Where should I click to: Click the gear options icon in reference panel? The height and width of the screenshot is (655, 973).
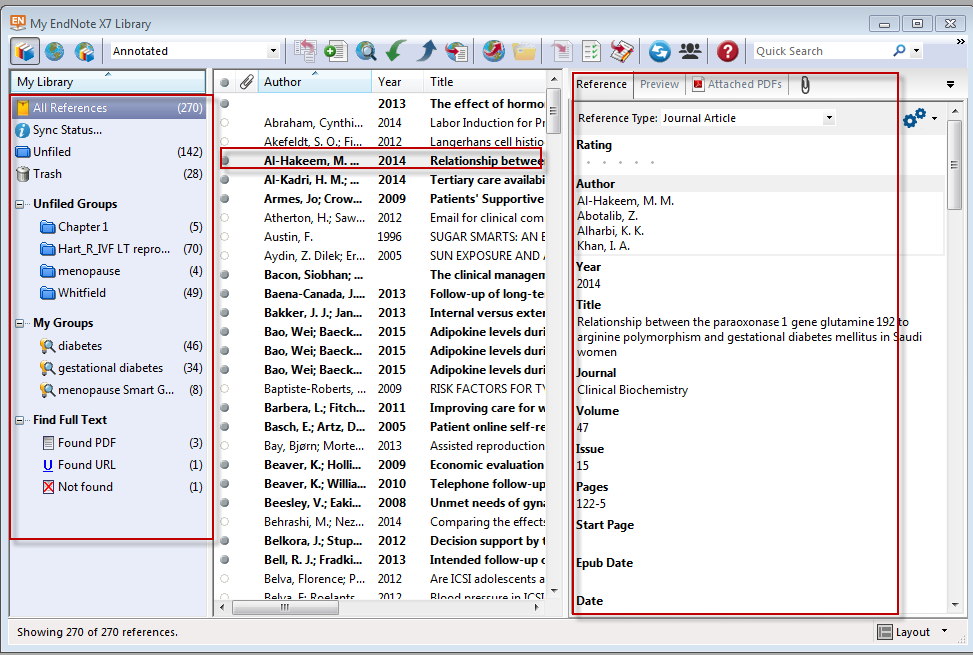tap(914, 118)
